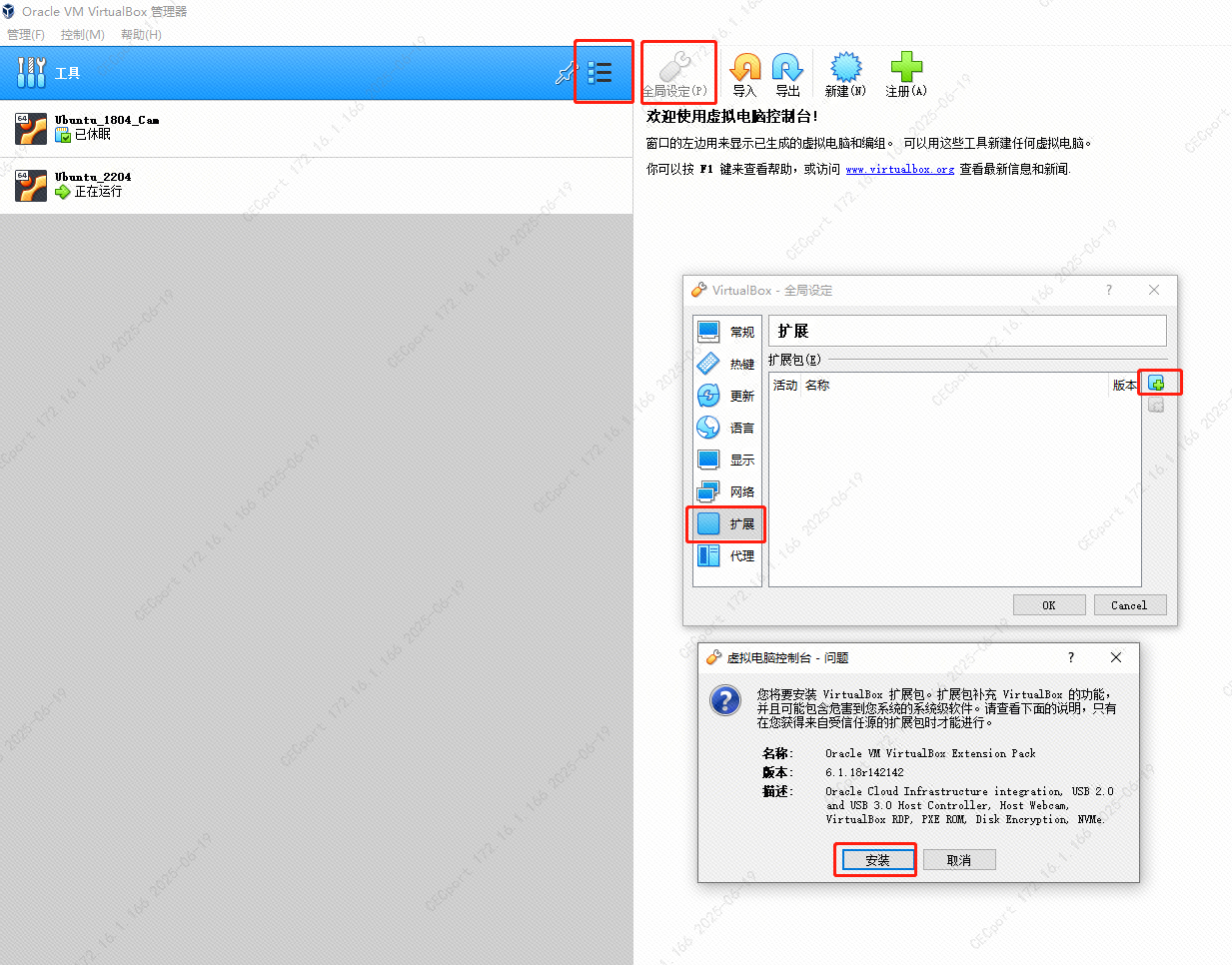This screenshot has width=1232, height=965.
Task: Click the pin icon in tools row
Action: tap(567, 72)
